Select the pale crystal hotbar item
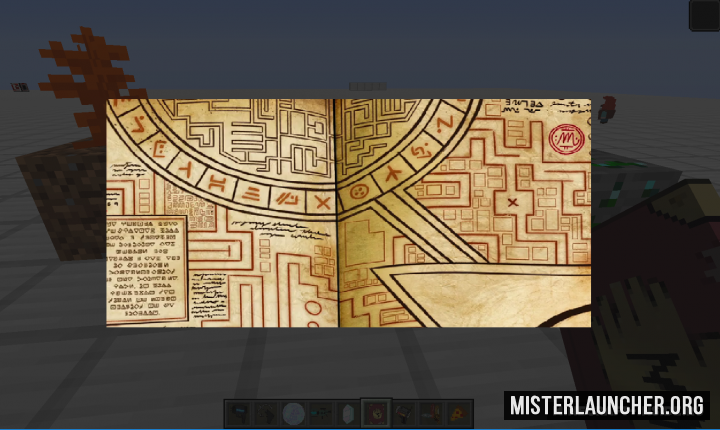Screen dimensions: 720x430 pos(349,413)
